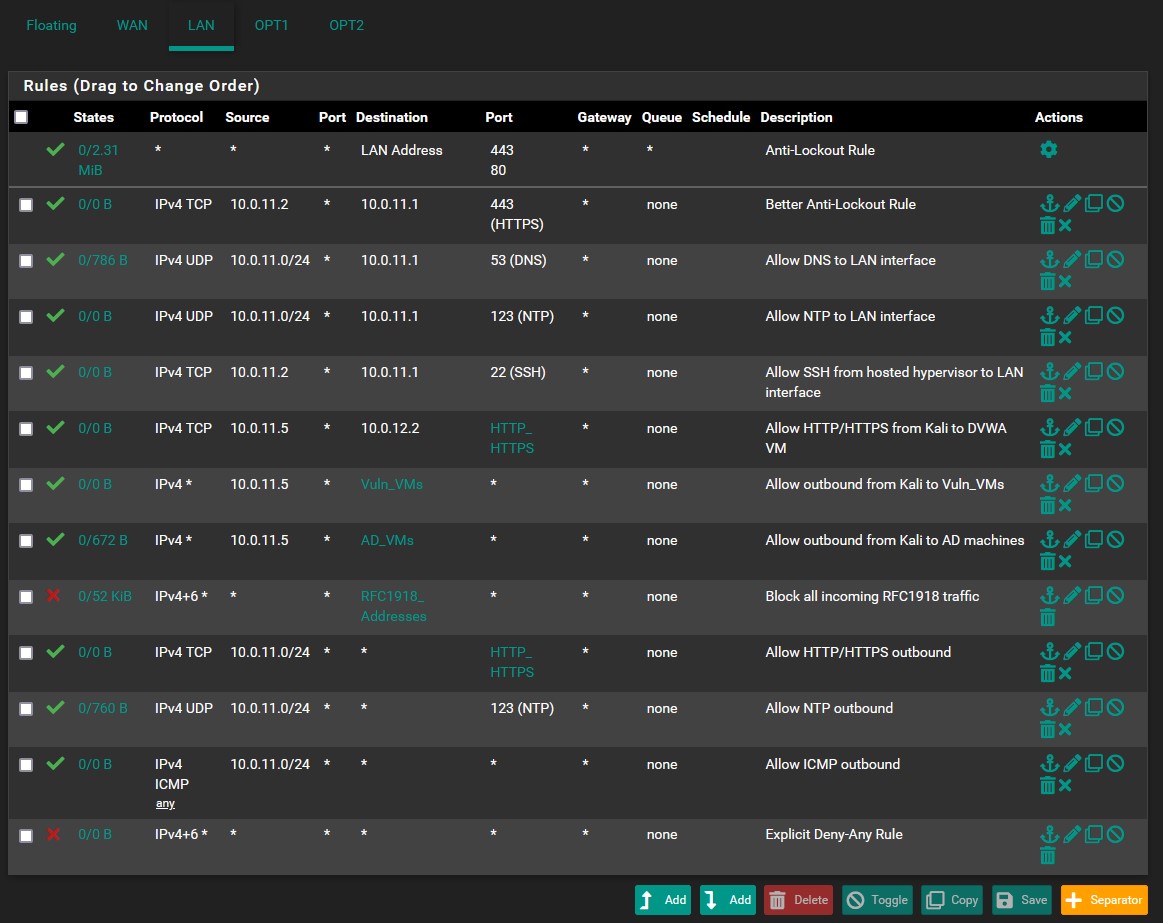
Task: Disable the Kali to Vuln_VMs outbound rule
Action: click(x=1115, y=484)
